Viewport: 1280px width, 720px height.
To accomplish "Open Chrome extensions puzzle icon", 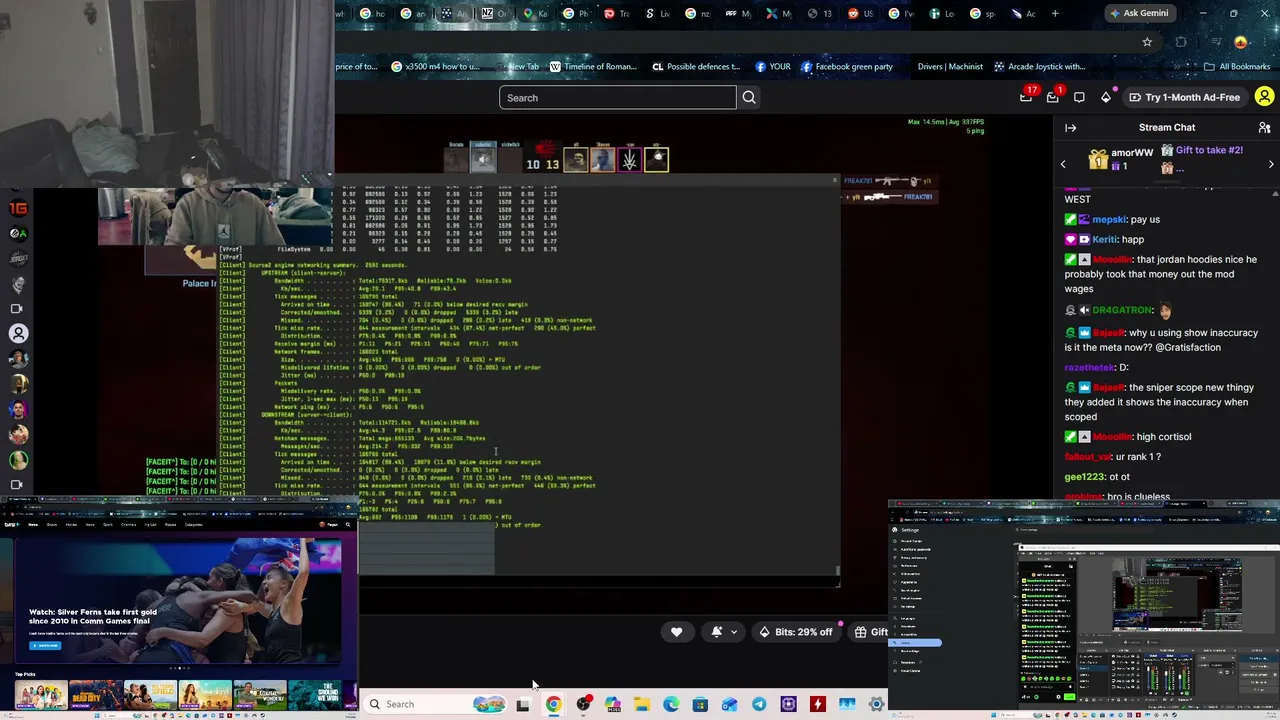I will (1181, 42).
